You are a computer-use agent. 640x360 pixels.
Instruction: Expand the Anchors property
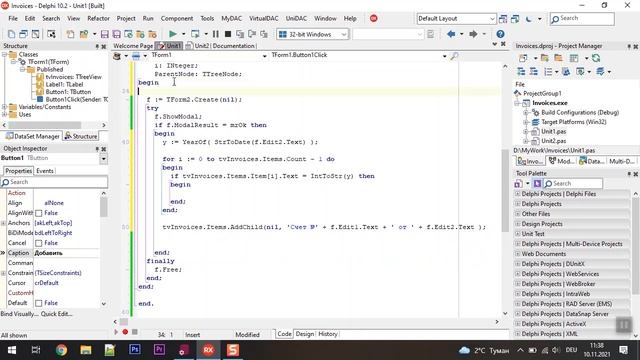pos(3,223)
